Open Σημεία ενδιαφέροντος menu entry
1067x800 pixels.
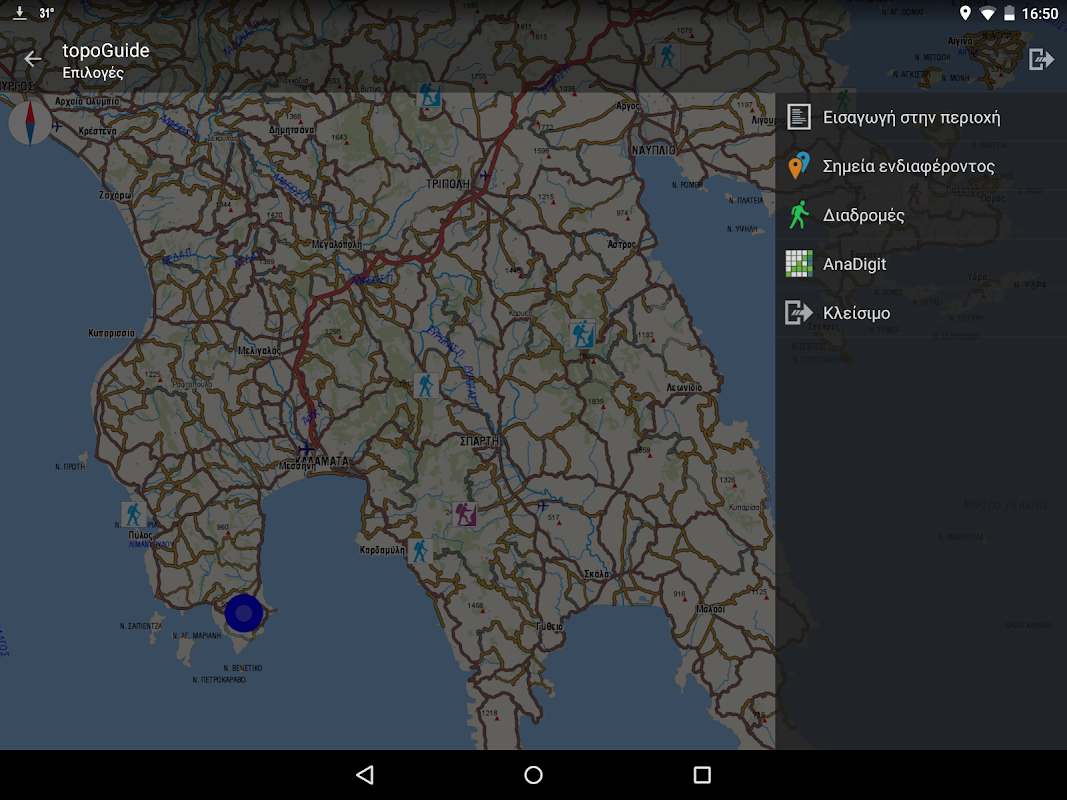point(921,166)
